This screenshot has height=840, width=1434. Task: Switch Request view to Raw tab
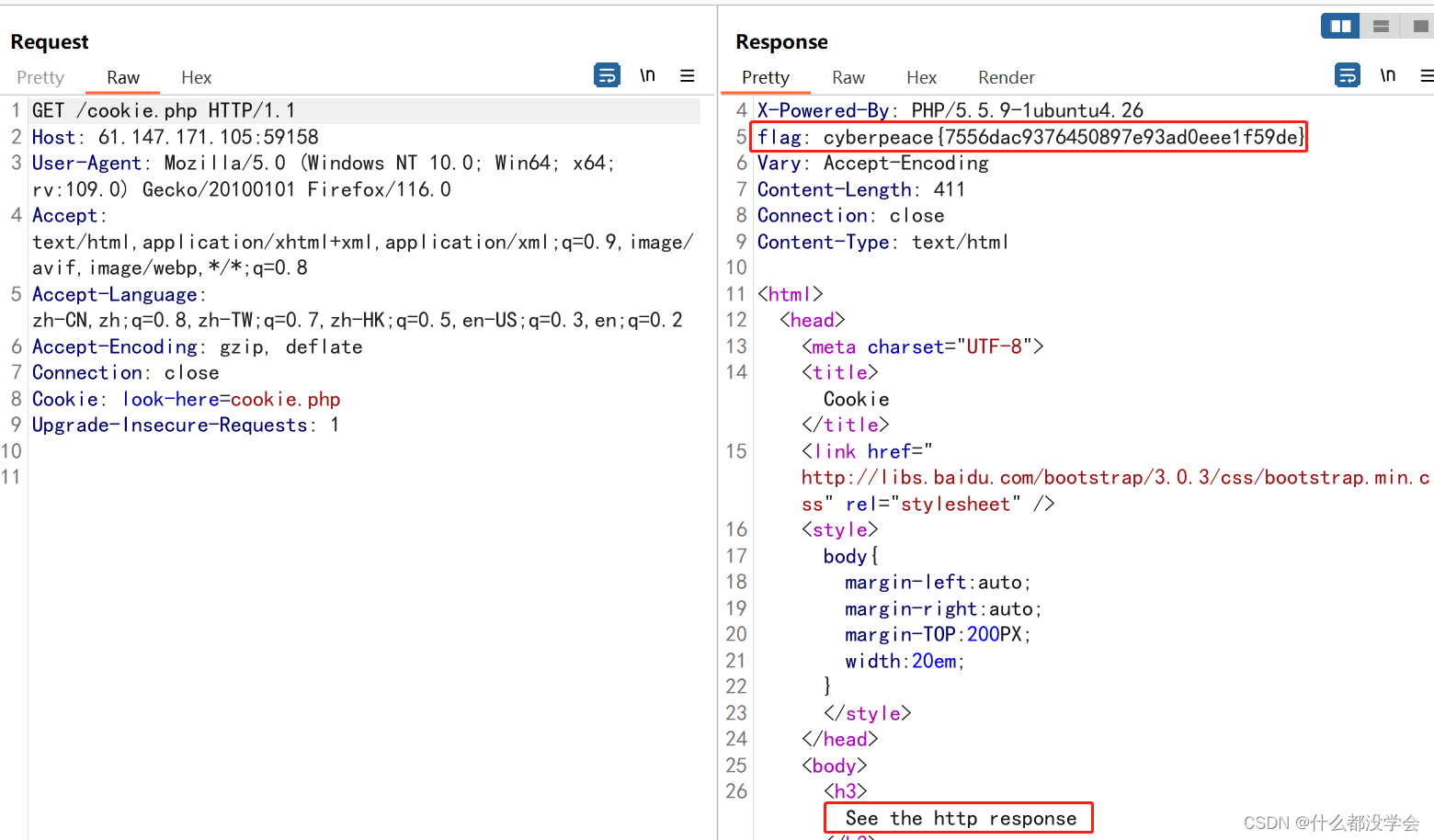[123, 77]
